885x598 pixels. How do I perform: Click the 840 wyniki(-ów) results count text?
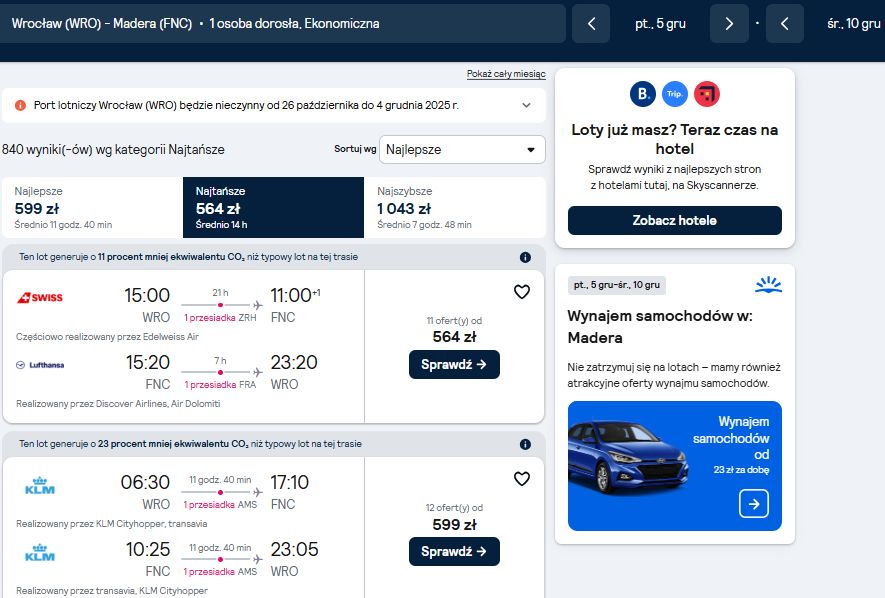(113, 150)
